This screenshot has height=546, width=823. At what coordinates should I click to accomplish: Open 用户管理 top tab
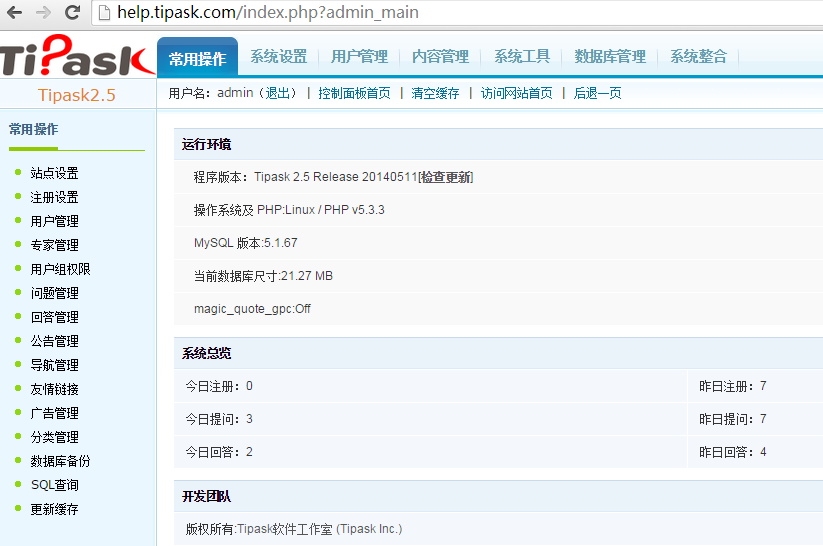coord(360,56)
